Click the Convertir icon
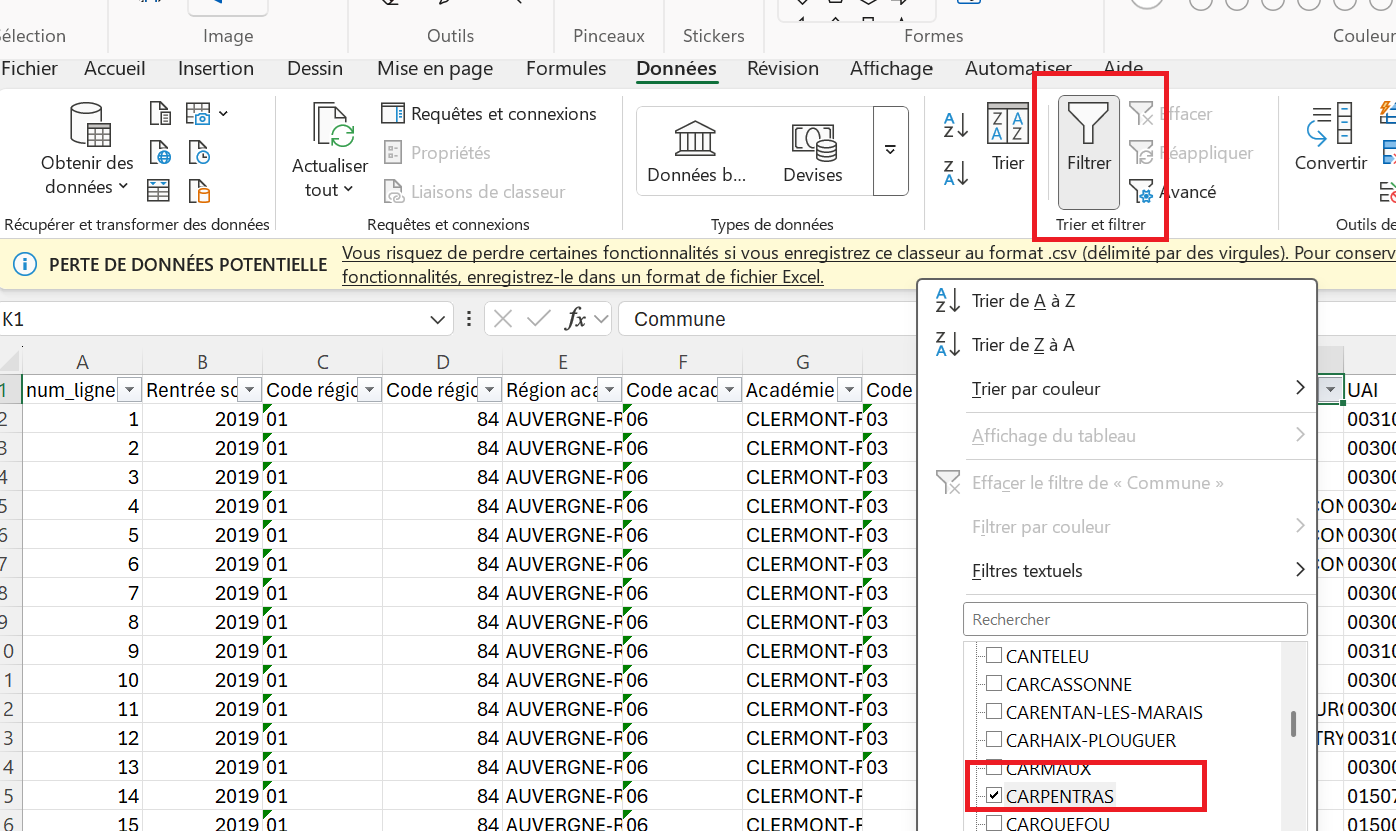Viewport: 1396px width, 831px height. click(x=1330, y=125)
